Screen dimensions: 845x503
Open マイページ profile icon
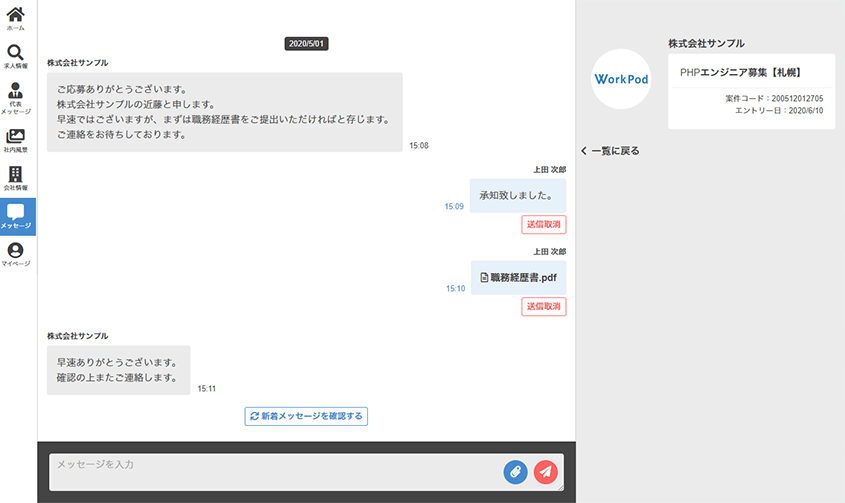(x=16, y=254)
